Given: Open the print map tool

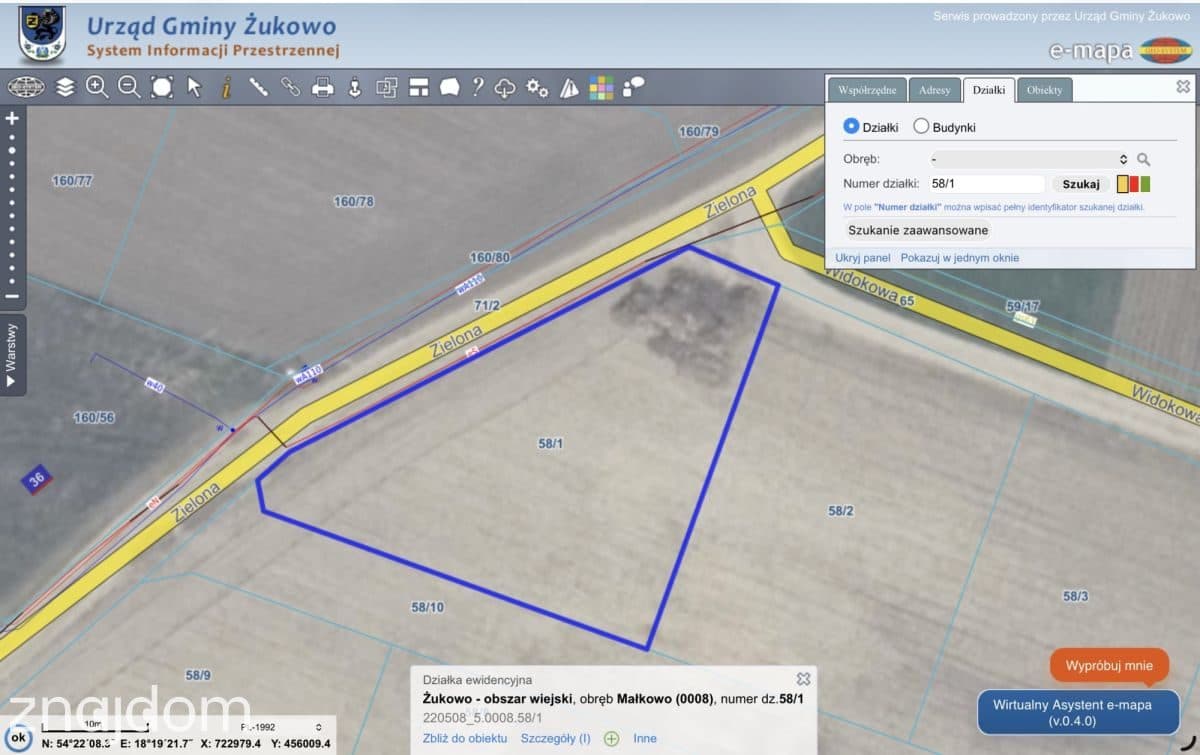Looking at the screenshot, I should pos(322,87).
